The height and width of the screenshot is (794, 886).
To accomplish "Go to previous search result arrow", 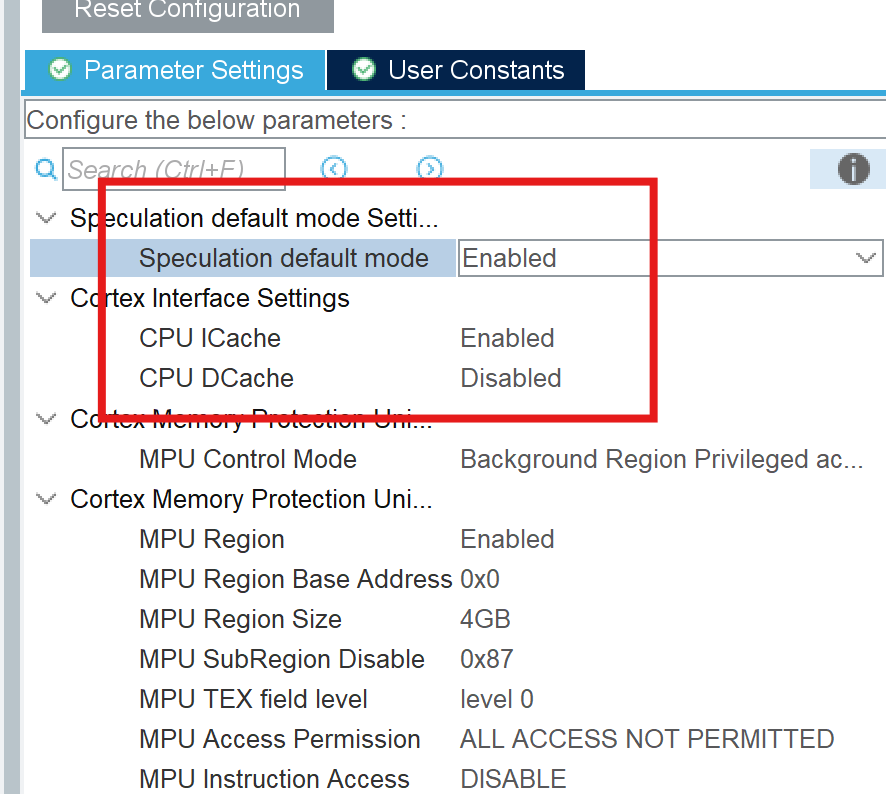I will (x=334, y=168).
